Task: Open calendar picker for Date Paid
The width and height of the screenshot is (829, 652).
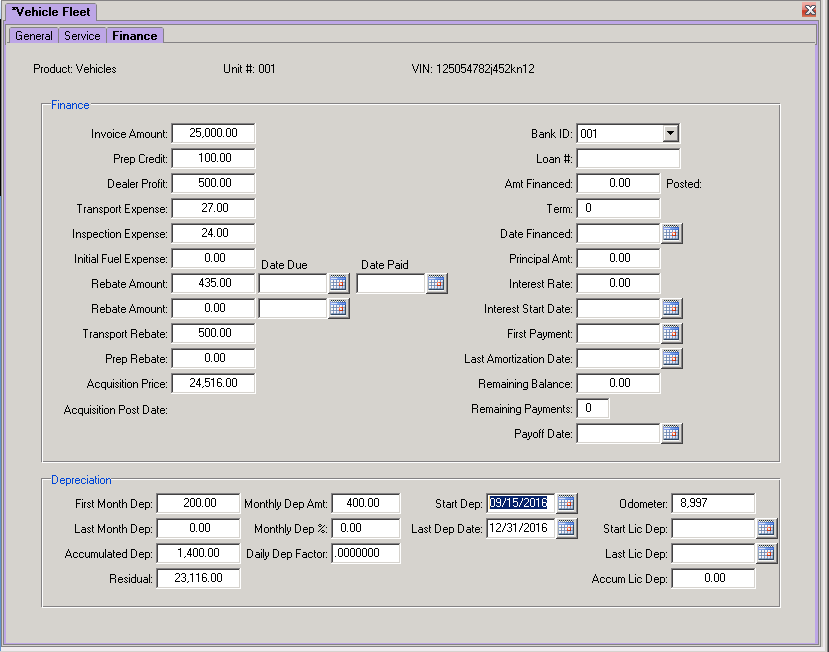Action: tap(436, 283)
